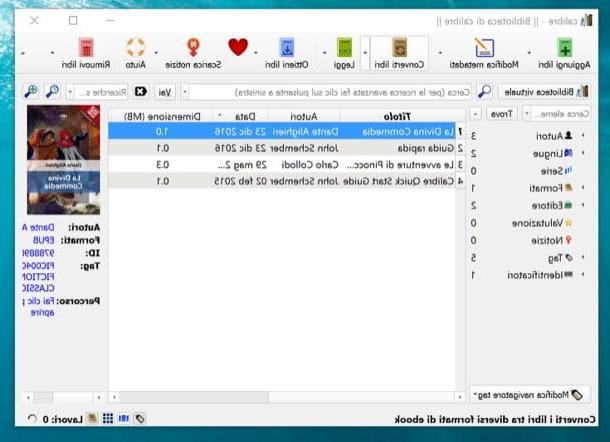610x442 pixels.
Task: Sort by the Autori column header
Action: tap(304, 116)
